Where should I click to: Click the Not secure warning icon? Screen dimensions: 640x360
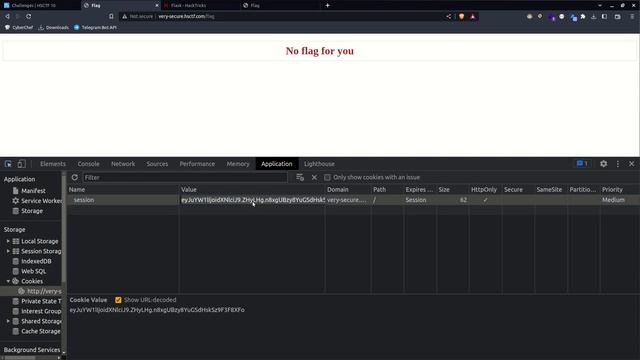coord(124,16)
